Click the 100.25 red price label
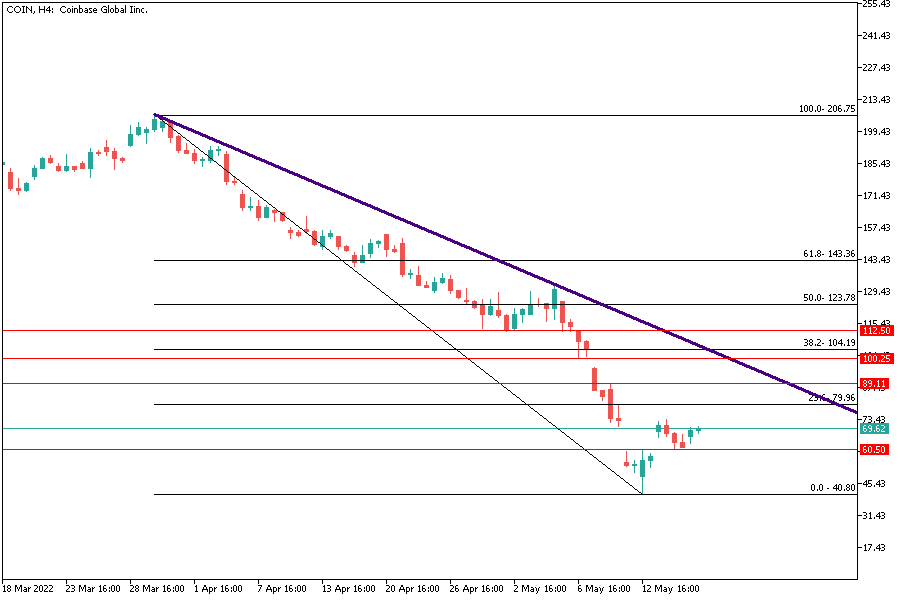 point(876,358)
